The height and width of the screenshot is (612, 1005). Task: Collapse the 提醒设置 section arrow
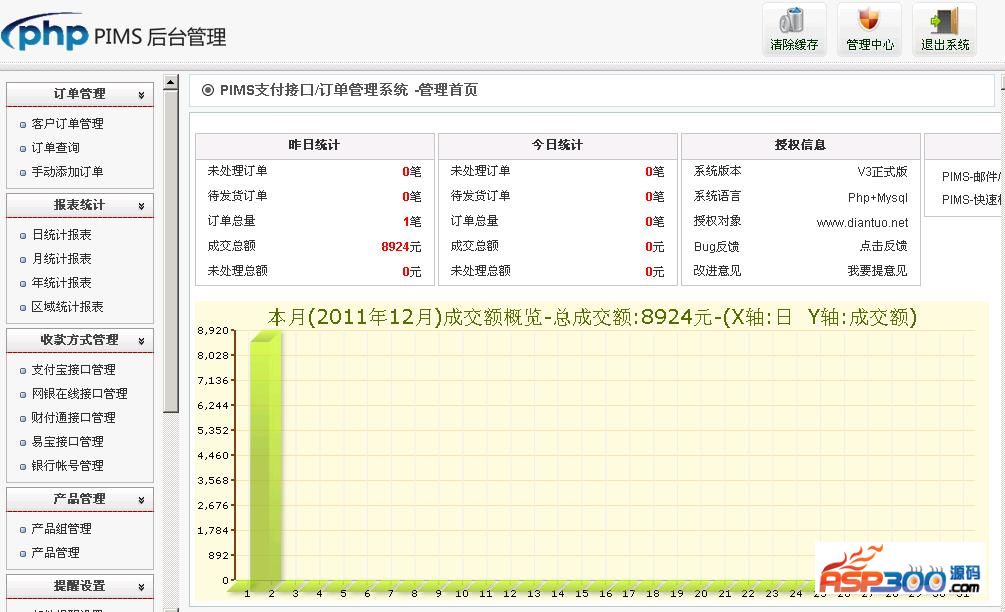pyautogui.click(x=141, y=587)
